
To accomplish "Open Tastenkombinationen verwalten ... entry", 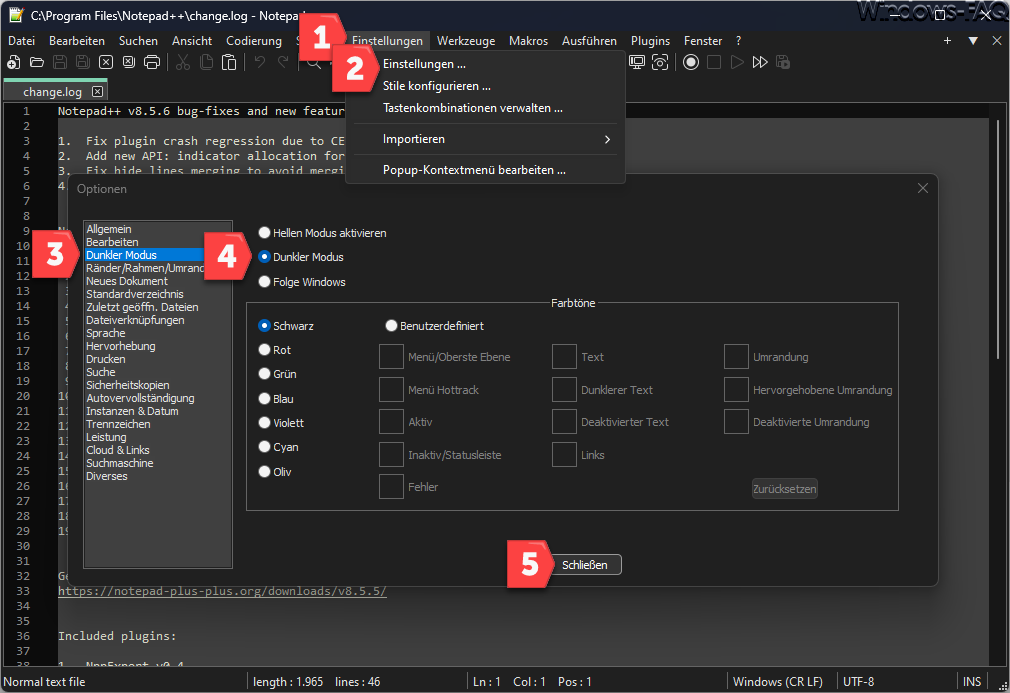I will click(x=486, y=108).
